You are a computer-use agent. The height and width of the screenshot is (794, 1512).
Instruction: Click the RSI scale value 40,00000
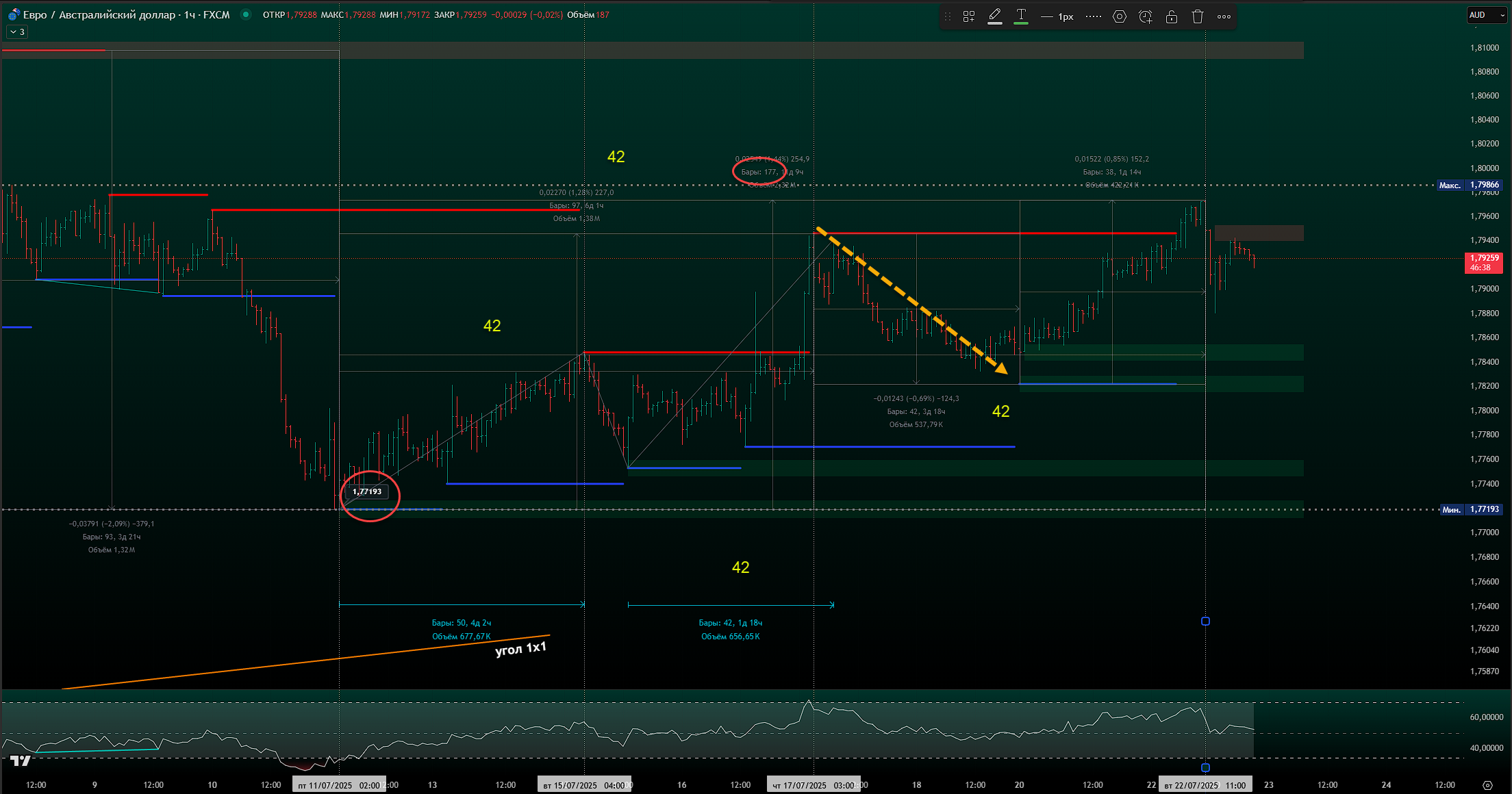coord(1487,748)
